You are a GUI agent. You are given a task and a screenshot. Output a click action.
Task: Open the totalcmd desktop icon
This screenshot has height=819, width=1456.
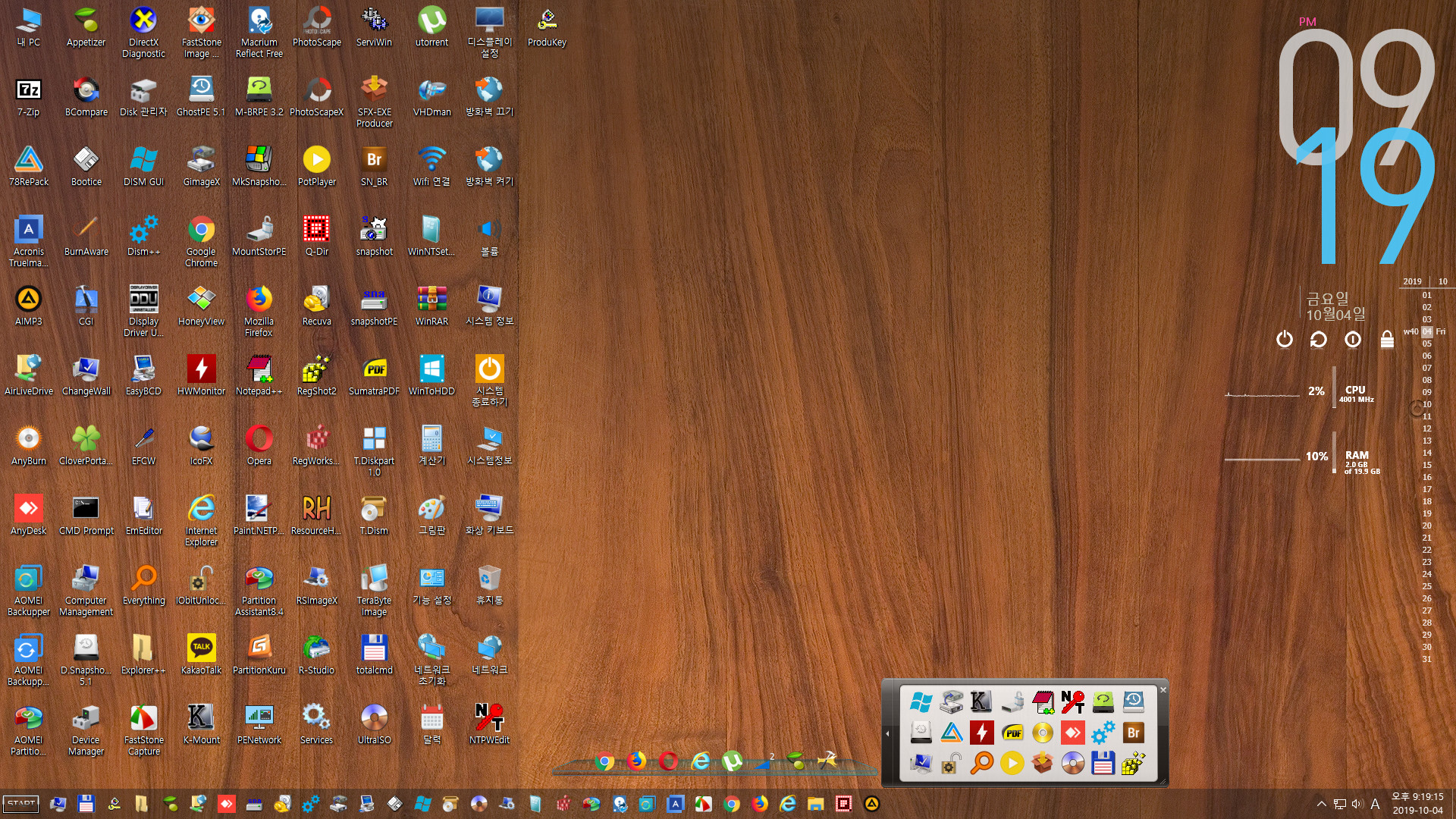[x=374, y=655]
